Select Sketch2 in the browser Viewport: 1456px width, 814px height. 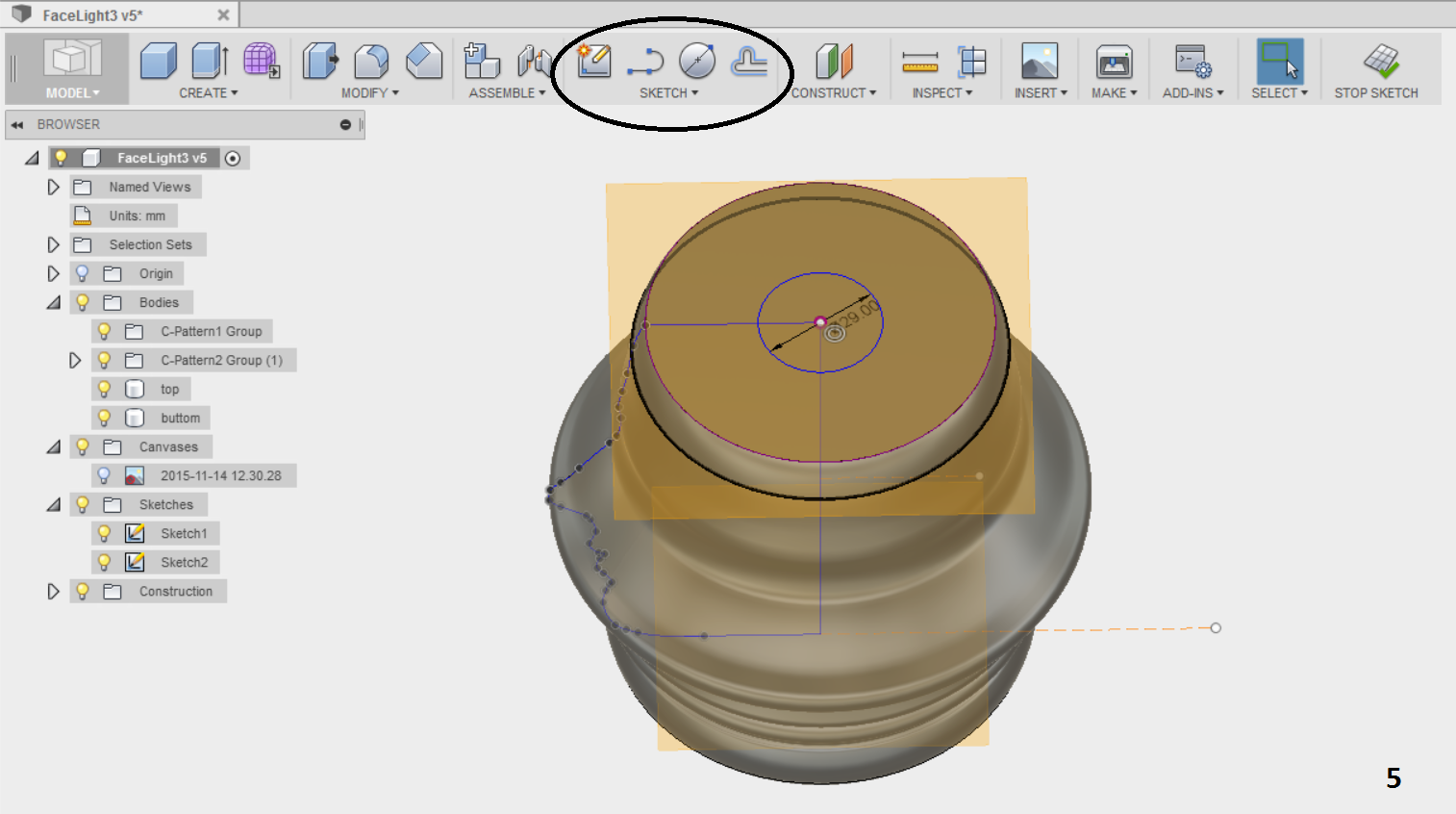pos(184,562)
